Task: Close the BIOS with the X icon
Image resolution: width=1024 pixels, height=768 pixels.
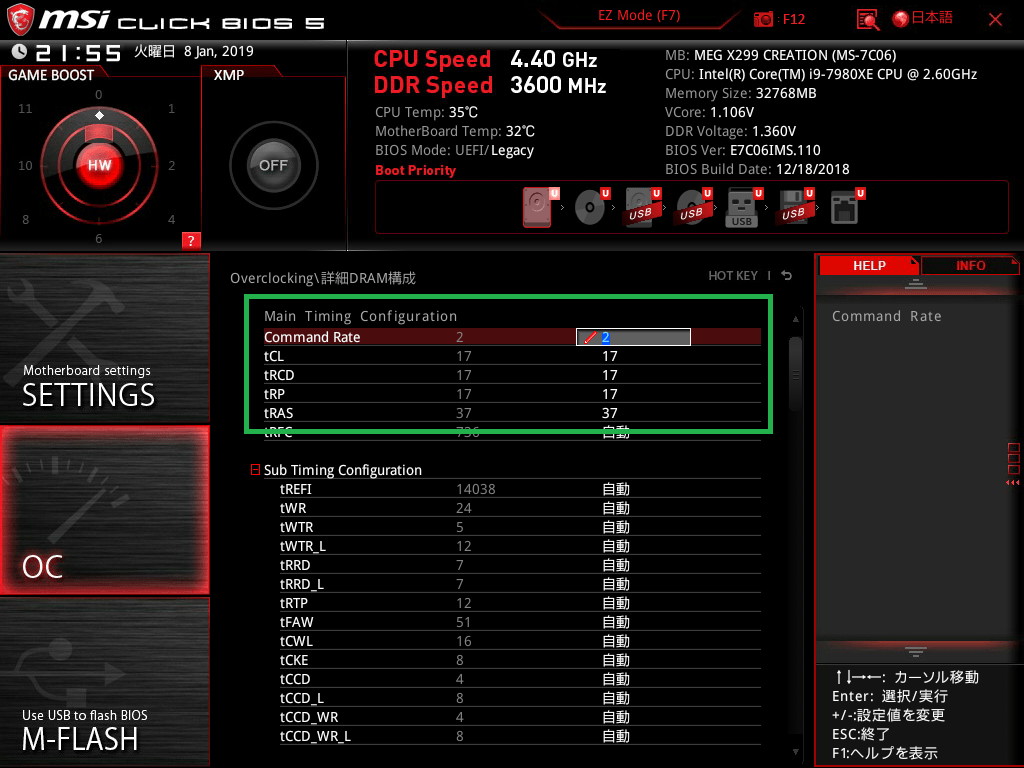Action: 995,20
